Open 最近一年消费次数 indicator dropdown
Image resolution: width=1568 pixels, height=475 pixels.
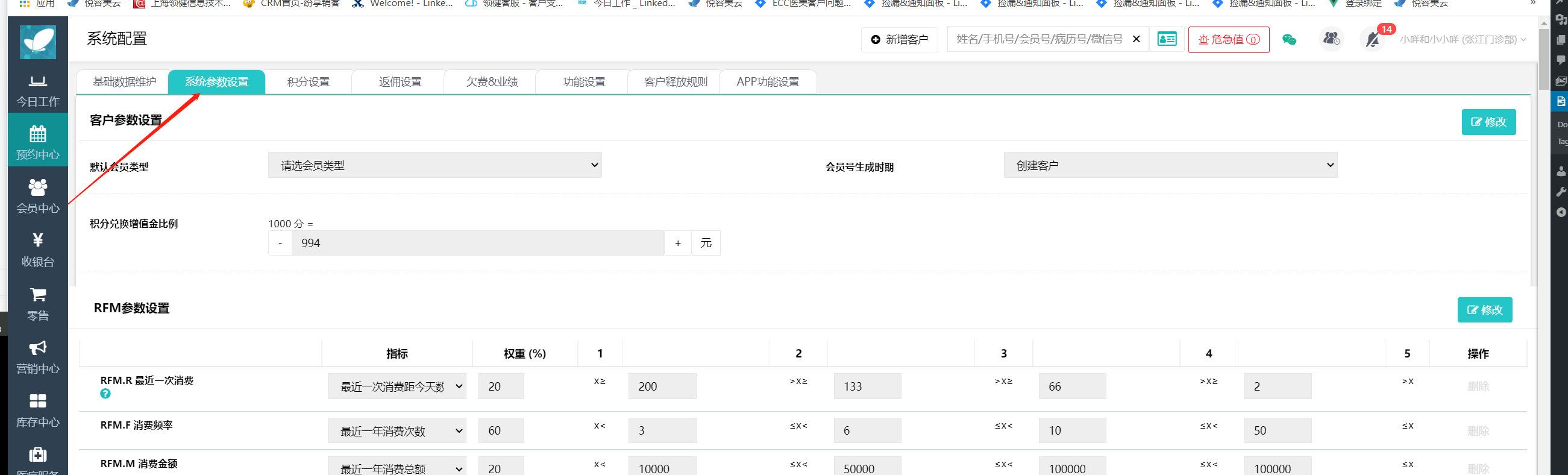coord(397,430)
